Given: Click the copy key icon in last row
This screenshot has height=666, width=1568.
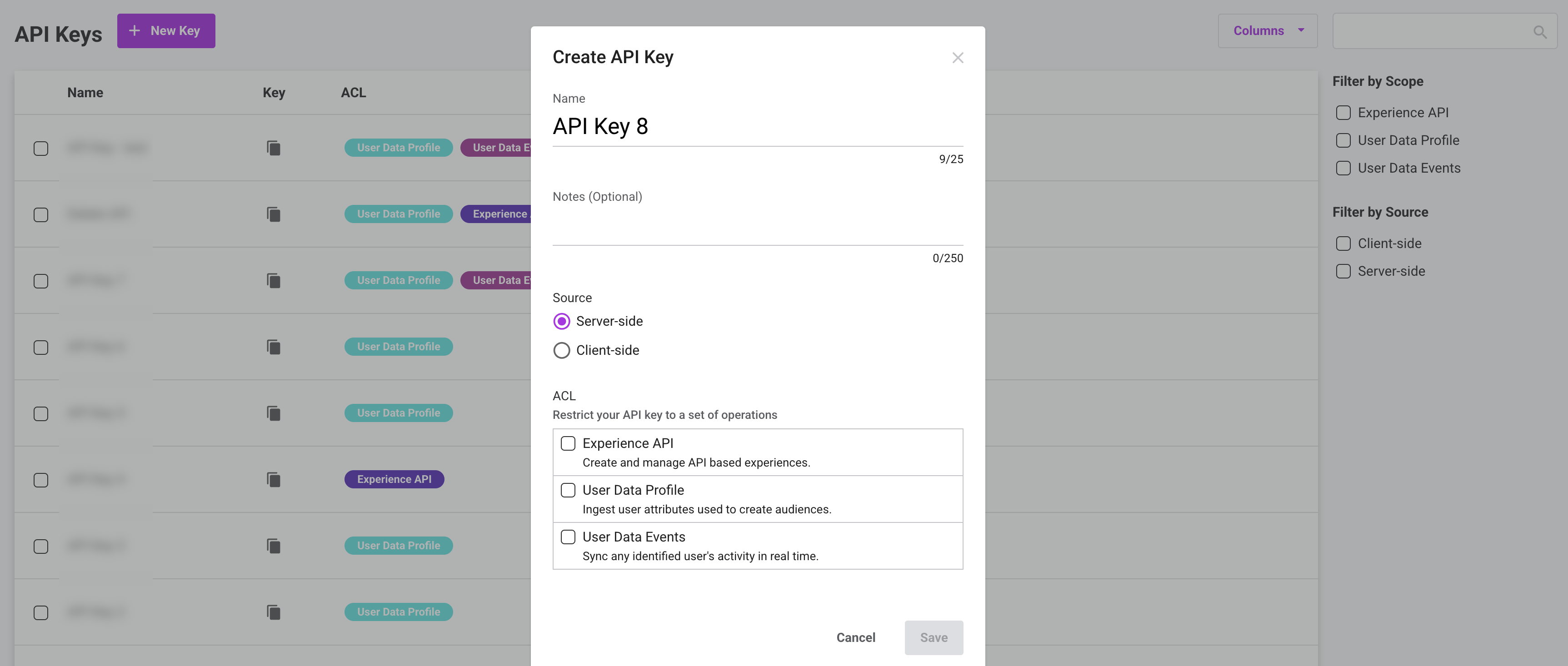Looking at the screenshot, I should pyautogui.click(x=273, y=612).
